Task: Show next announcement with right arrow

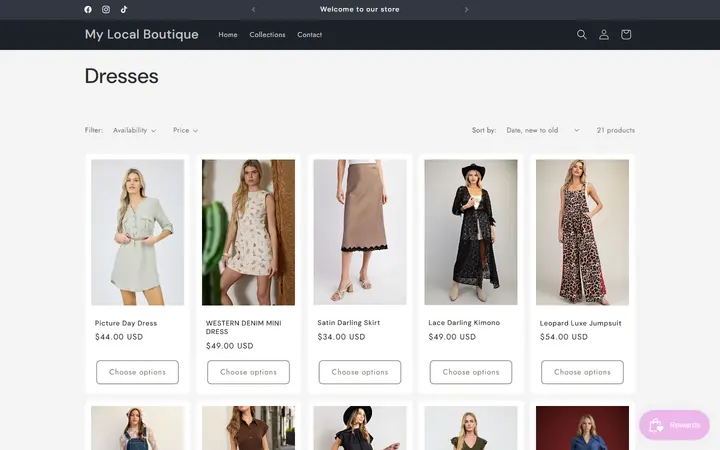Action: [466, 9]
